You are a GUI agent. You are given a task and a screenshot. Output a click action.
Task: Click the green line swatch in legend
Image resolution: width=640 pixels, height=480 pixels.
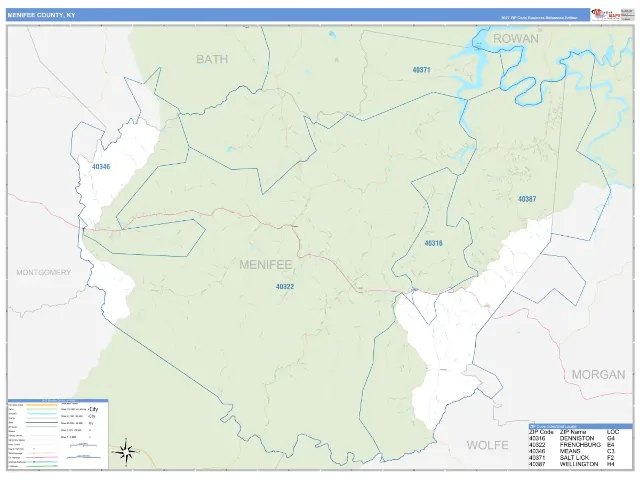[42, 466]
